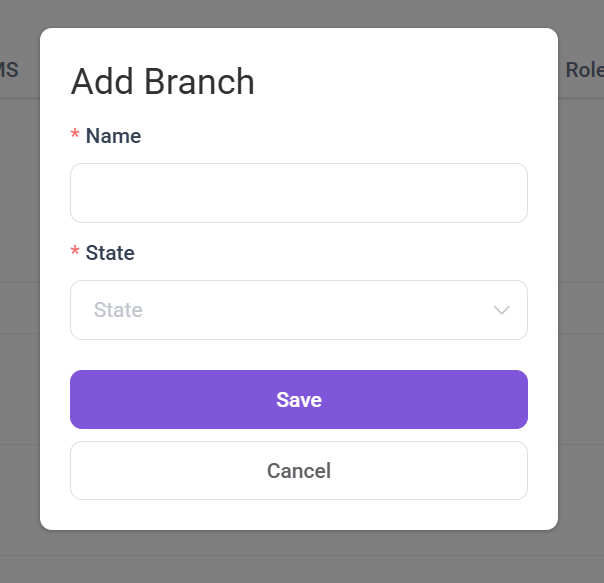Click the white "Save" text label
604x583 pixels.
pos(298,400)
